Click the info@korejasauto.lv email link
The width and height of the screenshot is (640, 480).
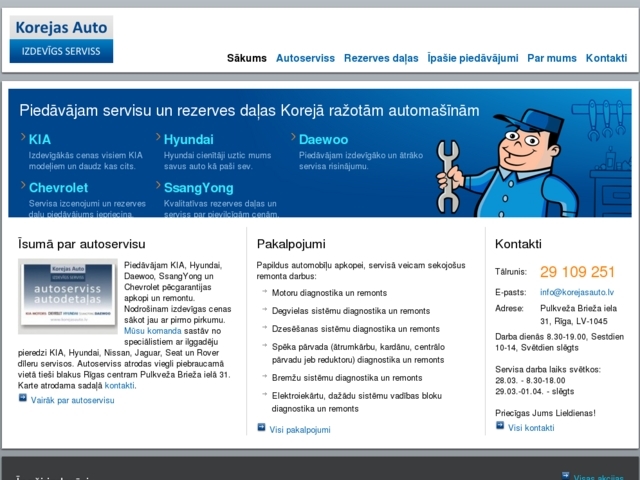coord(577,292)
